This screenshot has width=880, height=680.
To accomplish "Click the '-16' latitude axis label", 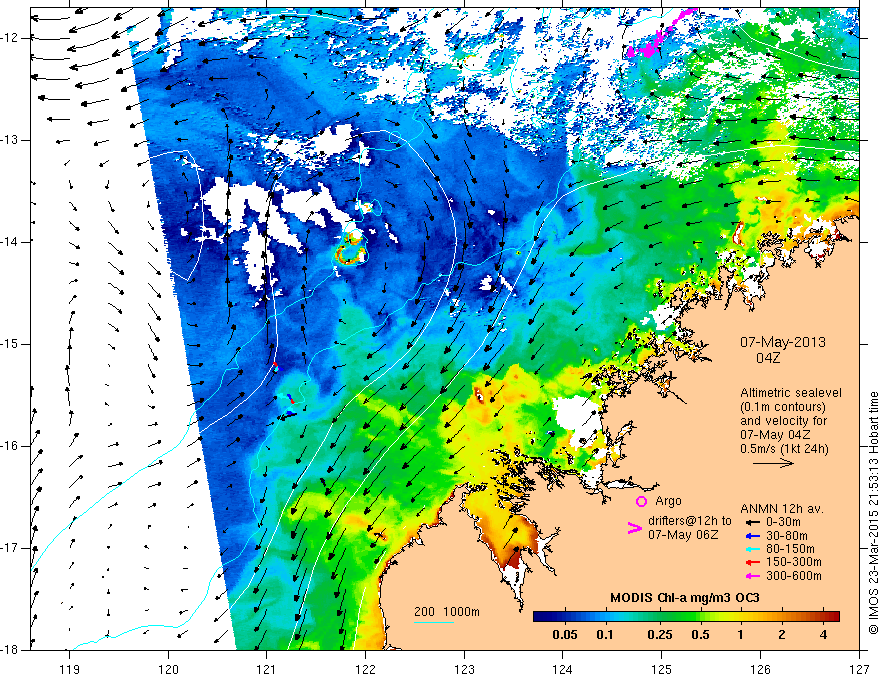I will coord(10,447).
